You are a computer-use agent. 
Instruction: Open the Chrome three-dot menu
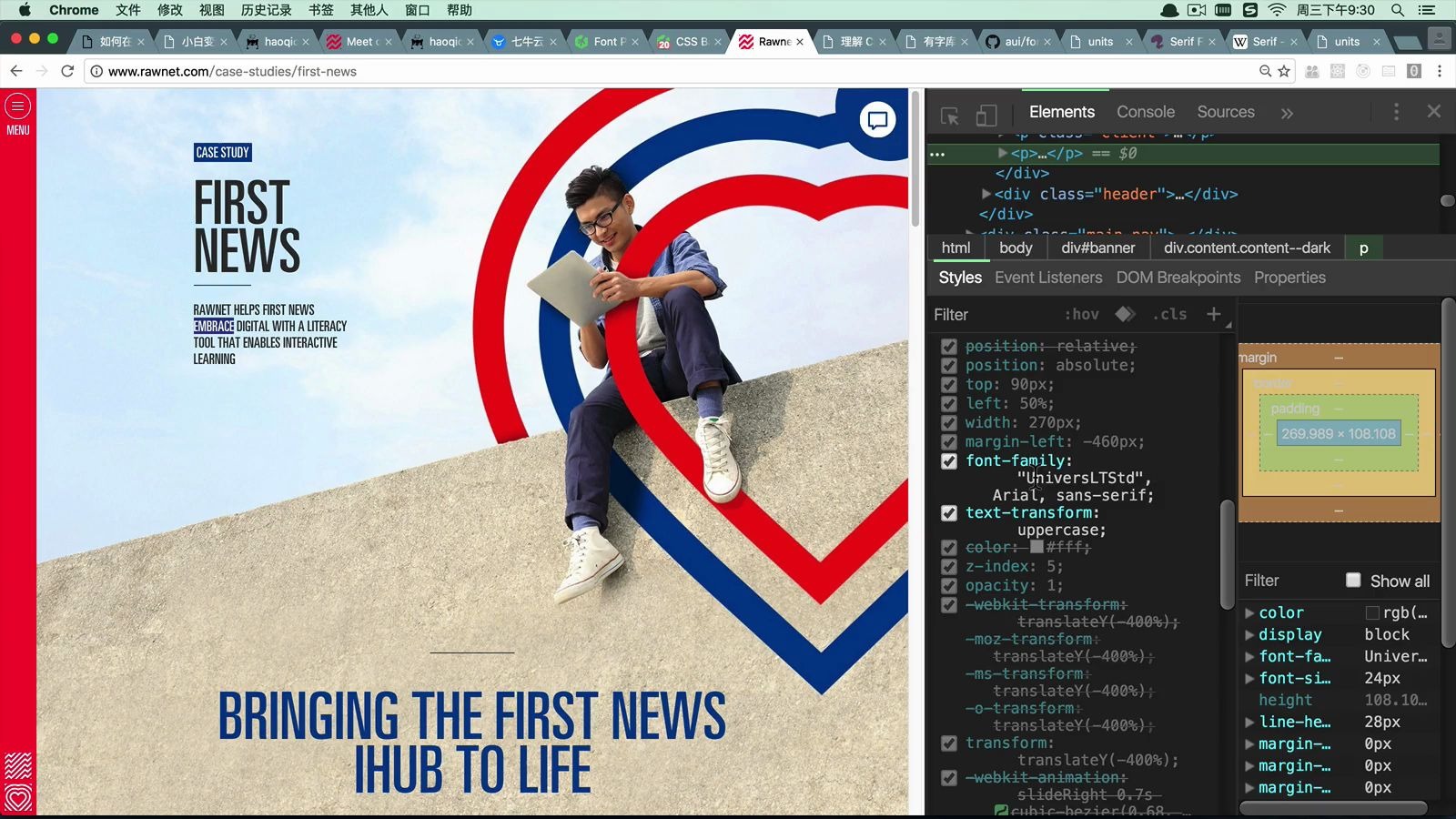[x=1439, y=71]
